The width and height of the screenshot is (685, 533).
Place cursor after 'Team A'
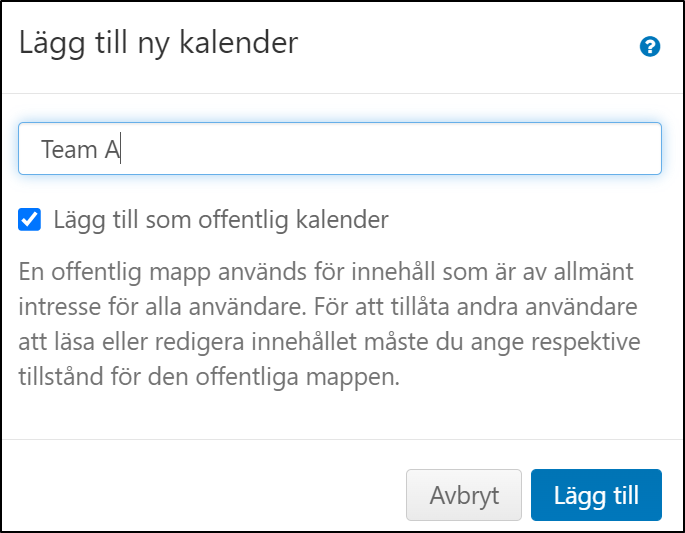(122, 150)
